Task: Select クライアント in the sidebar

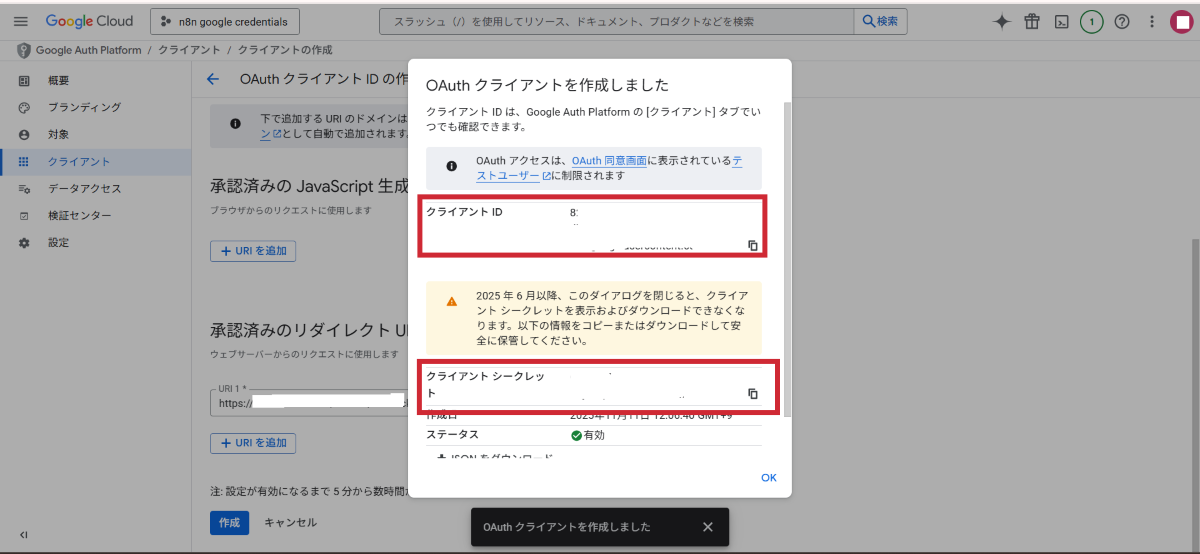Action: click(x=79, y=161)
